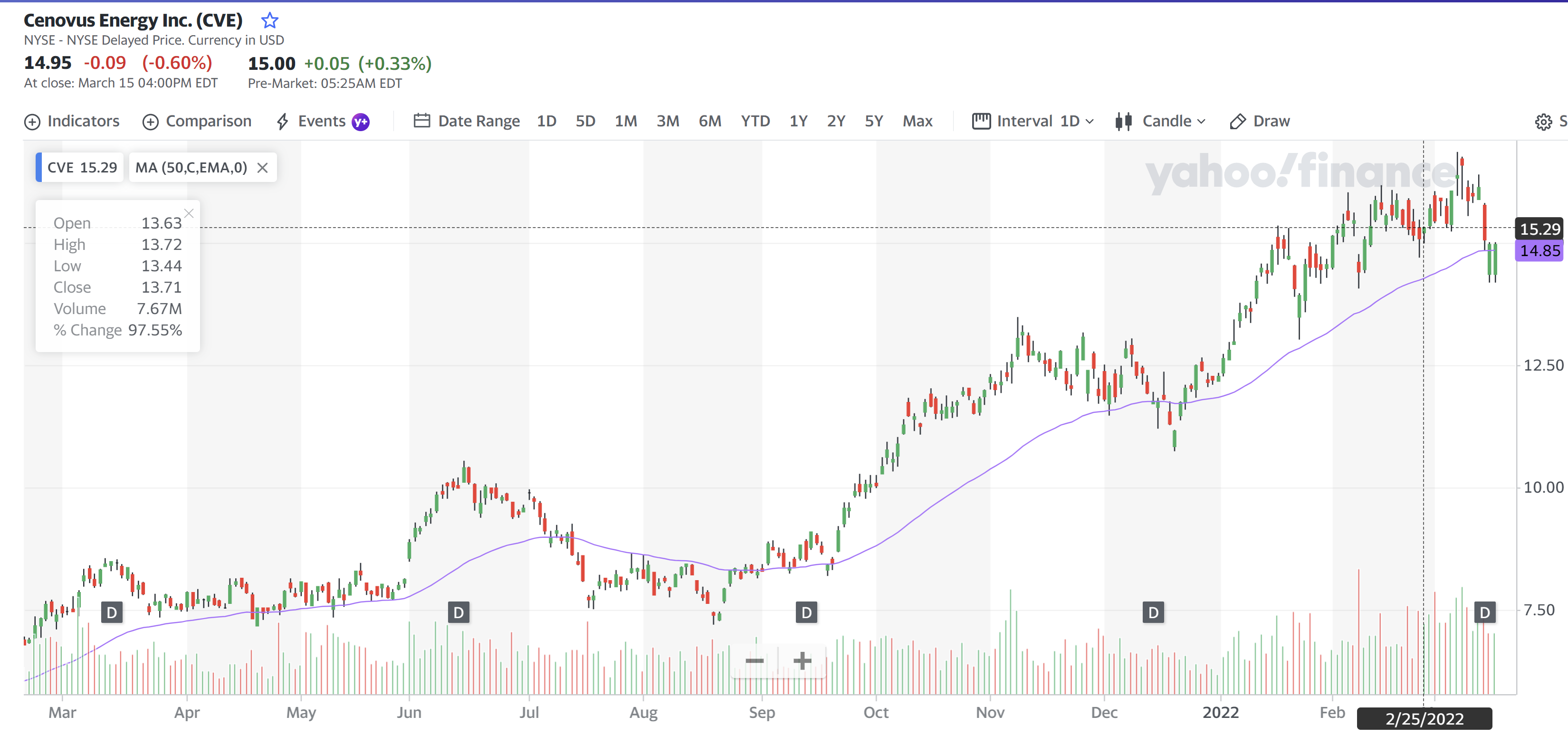Click the plus circle icon beside Indicators

click(32, 122)
